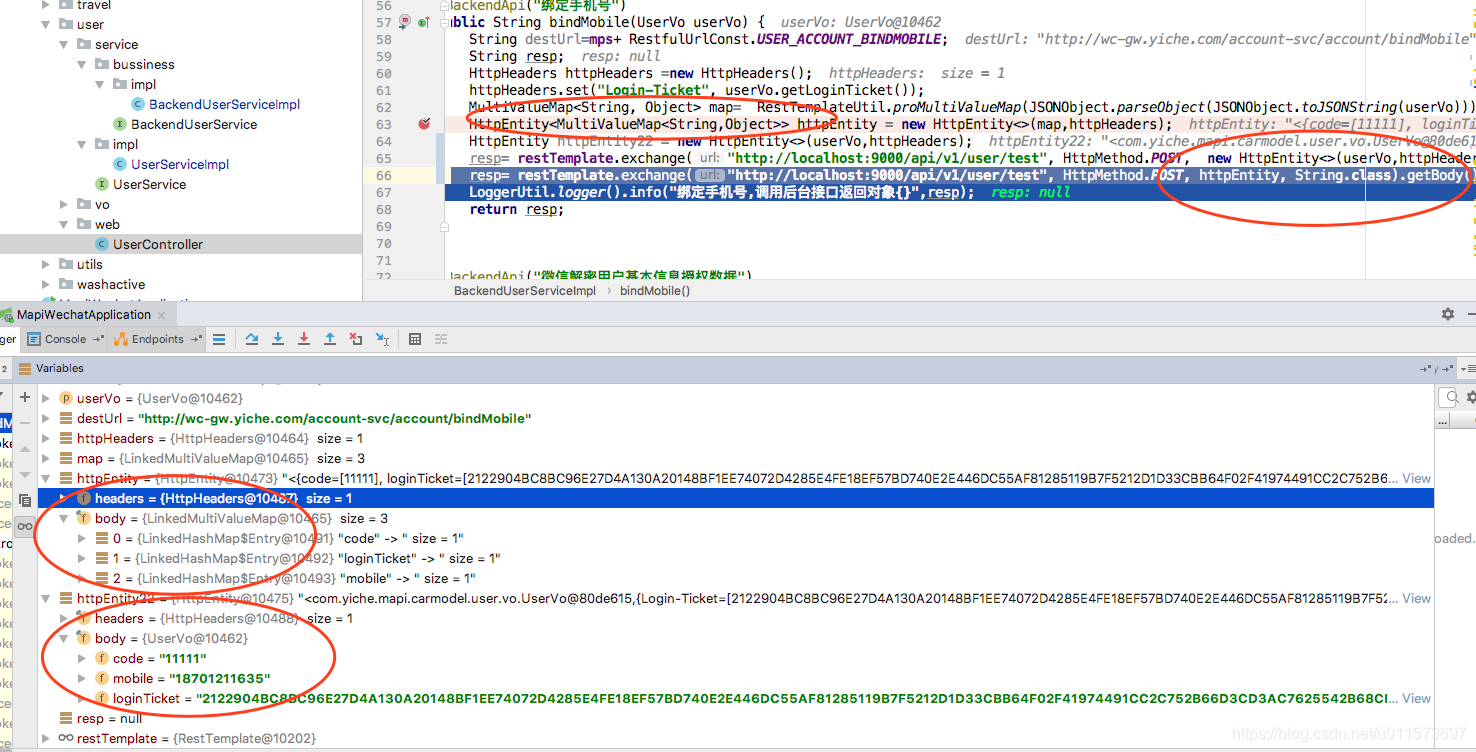This screenshot has width=1476, height=752.
Task: Click Step Out debugger icon
Action: (x=330, y=339)
